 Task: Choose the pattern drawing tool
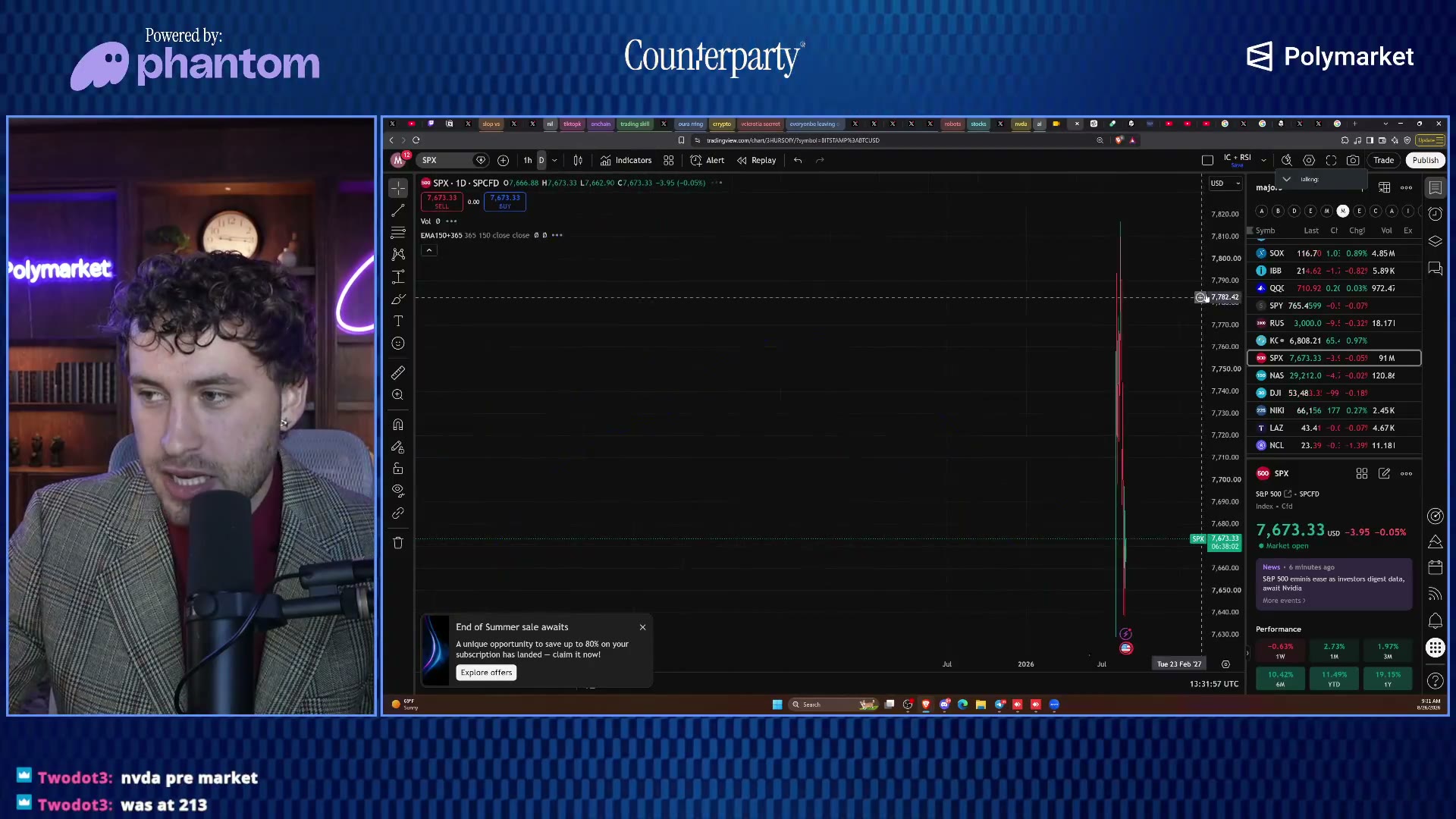click(x=398, y=255)
